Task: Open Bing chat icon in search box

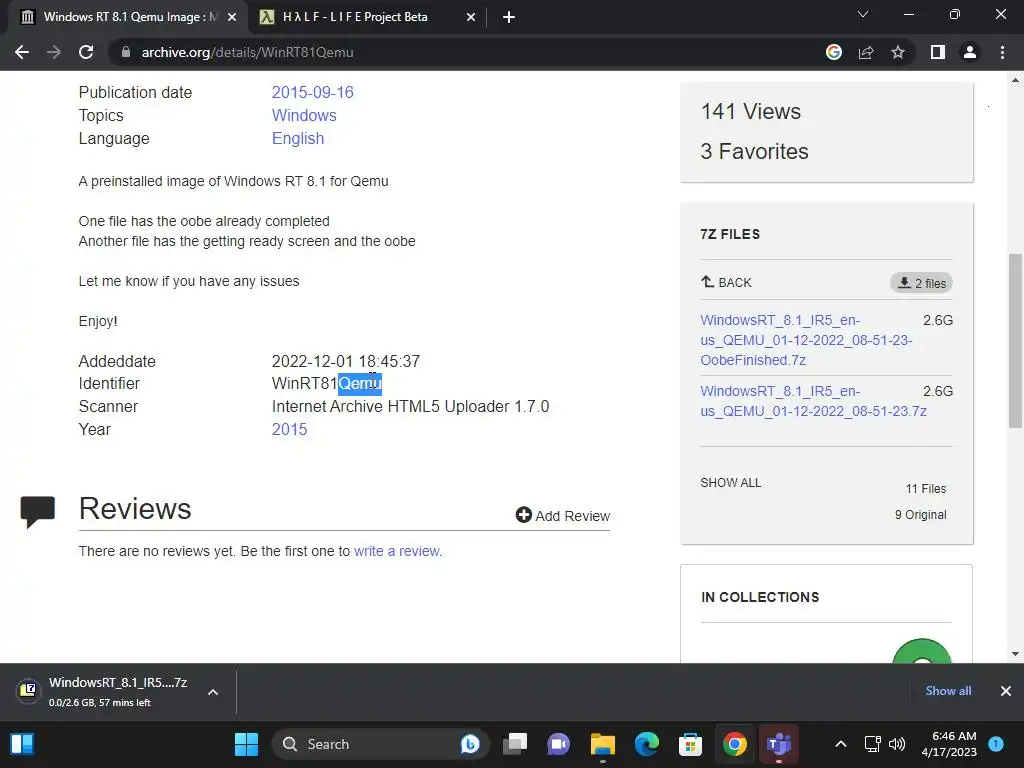Action: (x=470, y=744)
